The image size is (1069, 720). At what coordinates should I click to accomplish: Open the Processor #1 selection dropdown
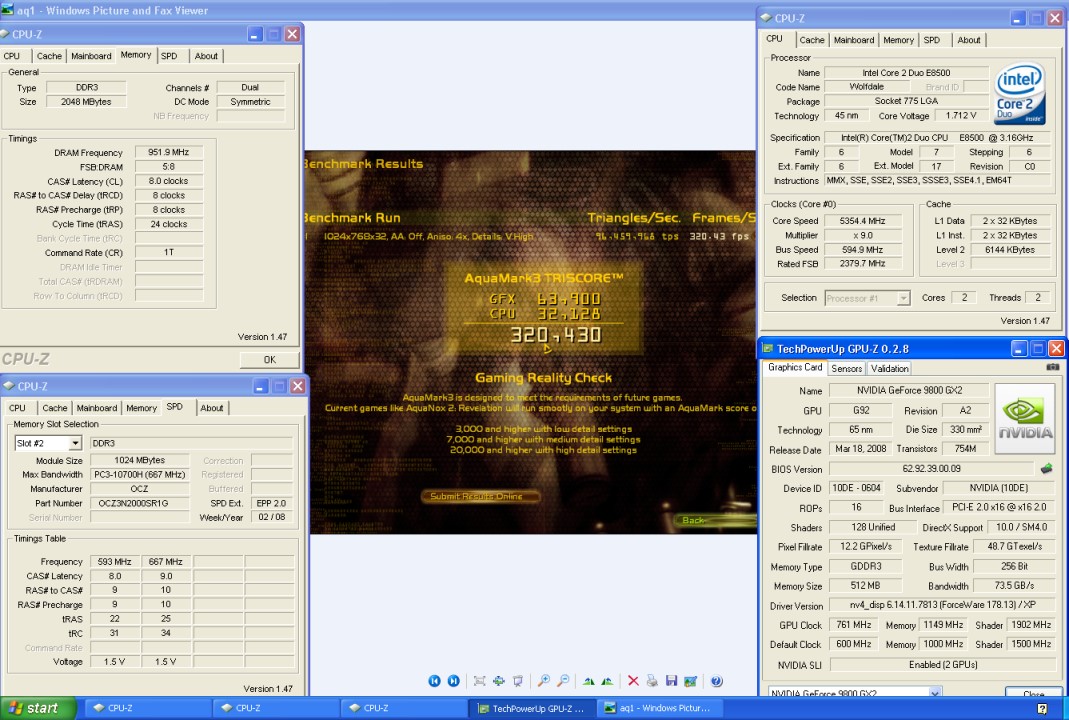tap(903, 298)
